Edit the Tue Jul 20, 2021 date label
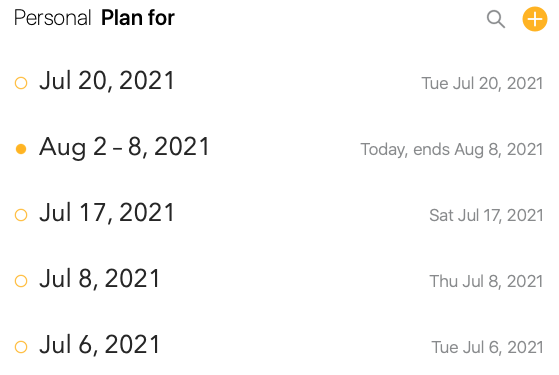 click(x=482, y=83)
